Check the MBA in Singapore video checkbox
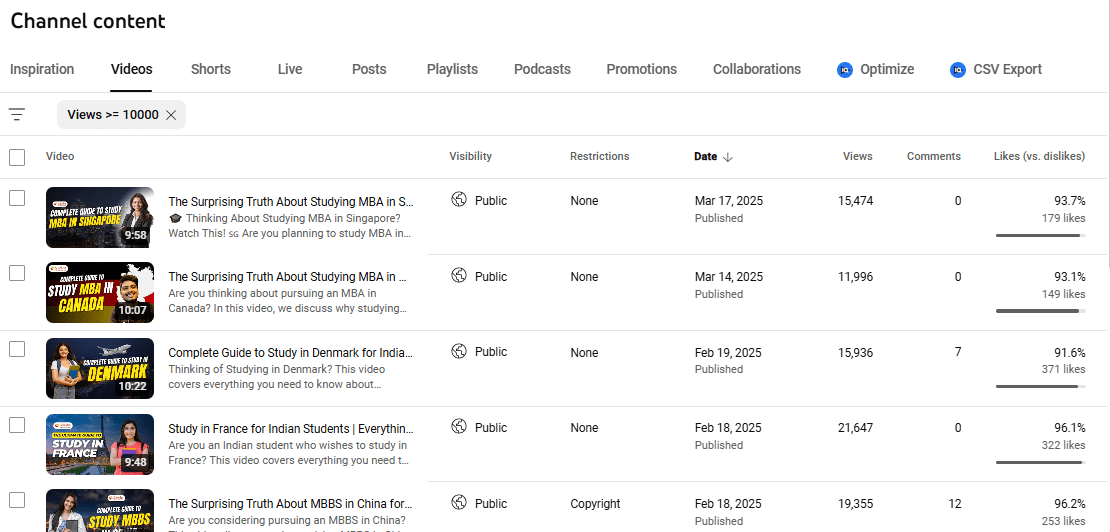 [17, 198]
